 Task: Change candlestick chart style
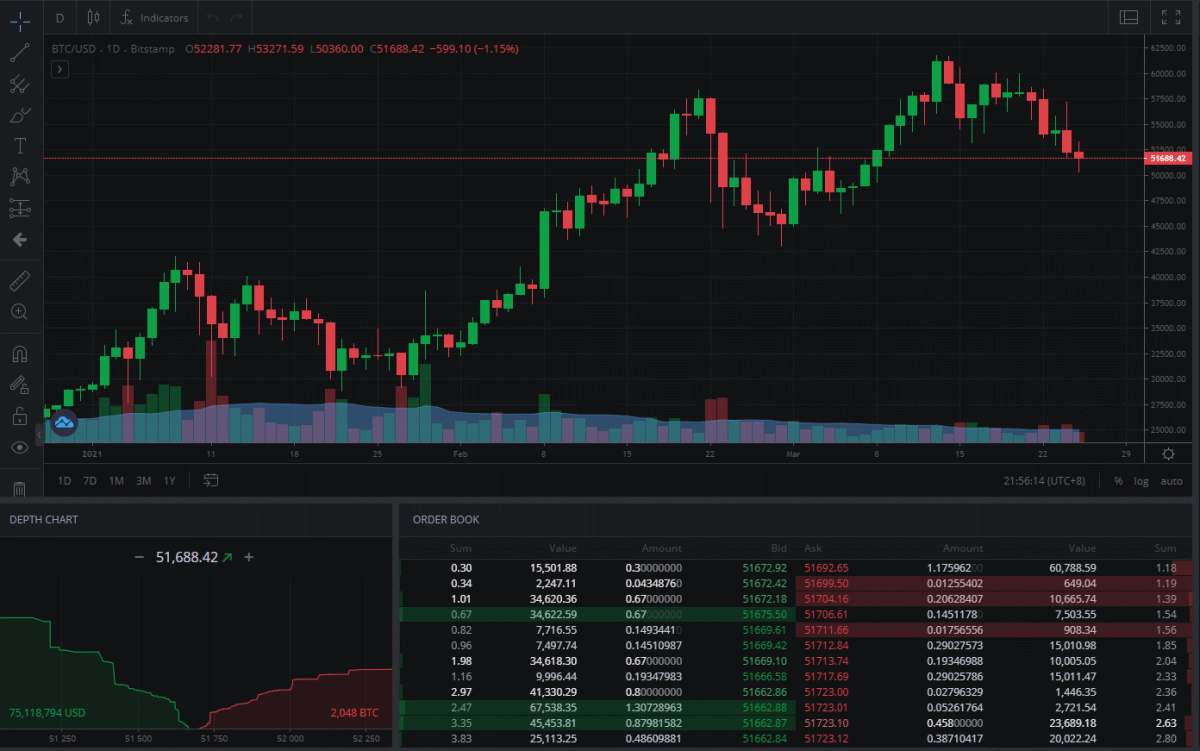click(93, 18)
